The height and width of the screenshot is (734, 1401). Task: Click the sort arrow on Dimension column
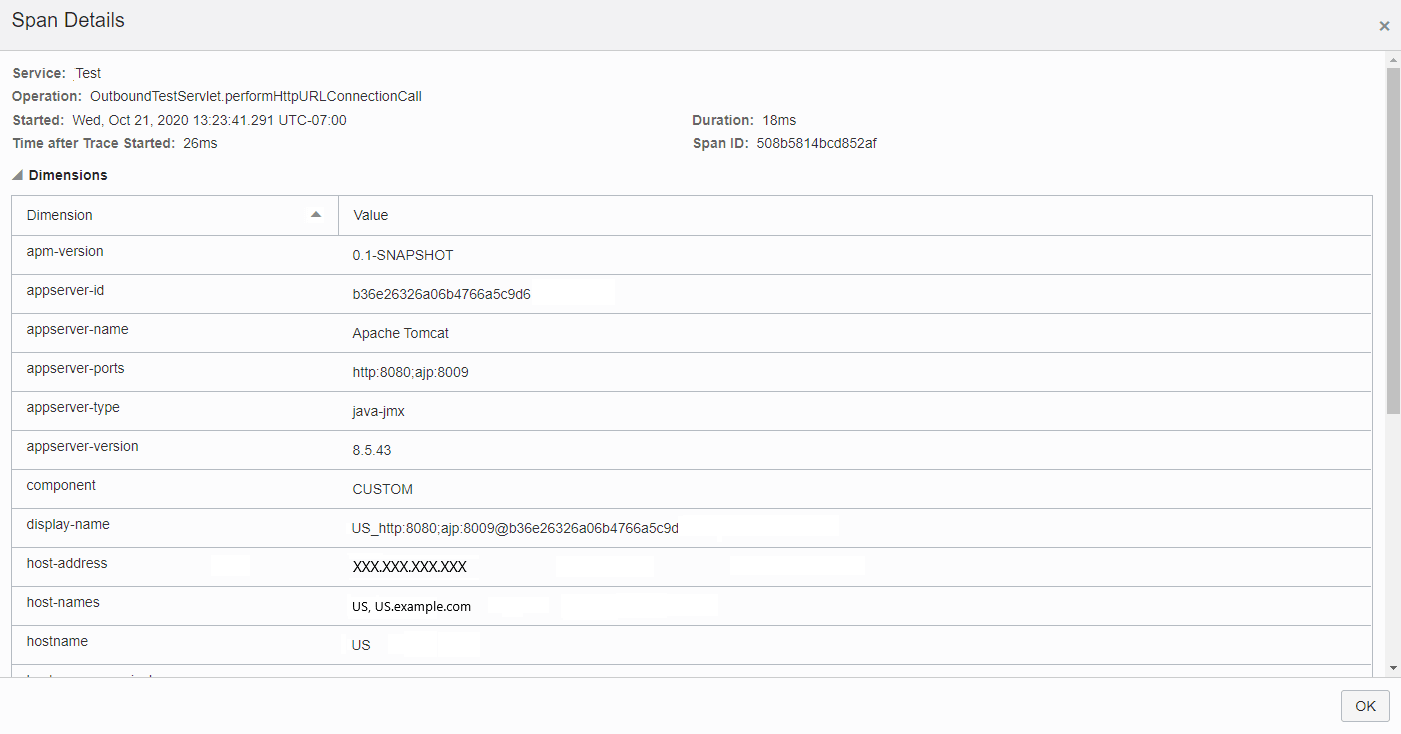pos(316,214)
